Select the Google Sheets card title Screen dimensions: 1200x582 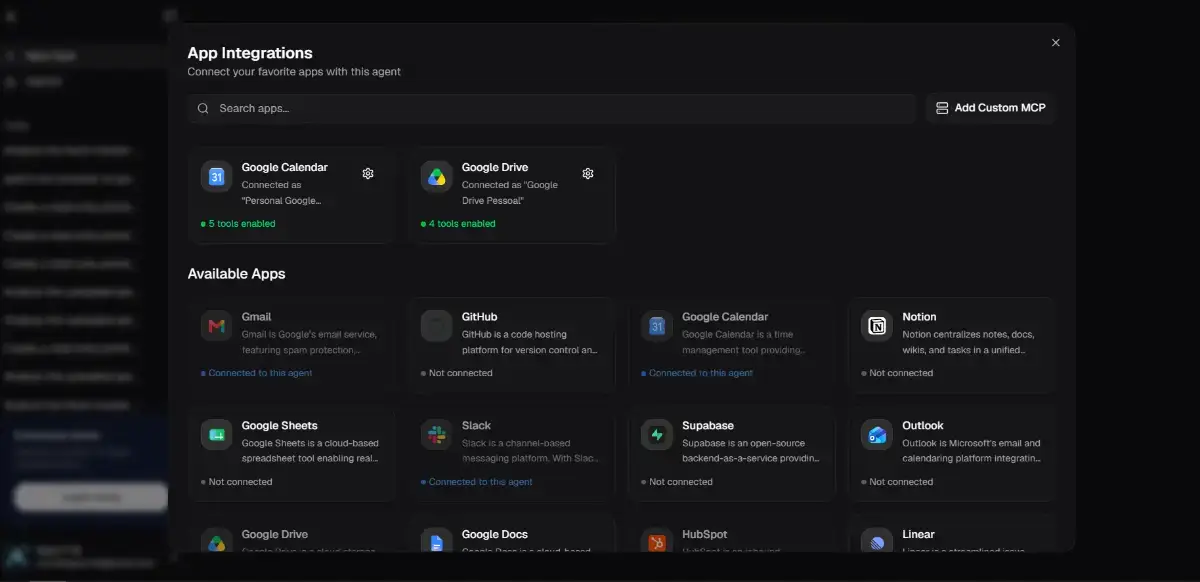click(279, 426)
